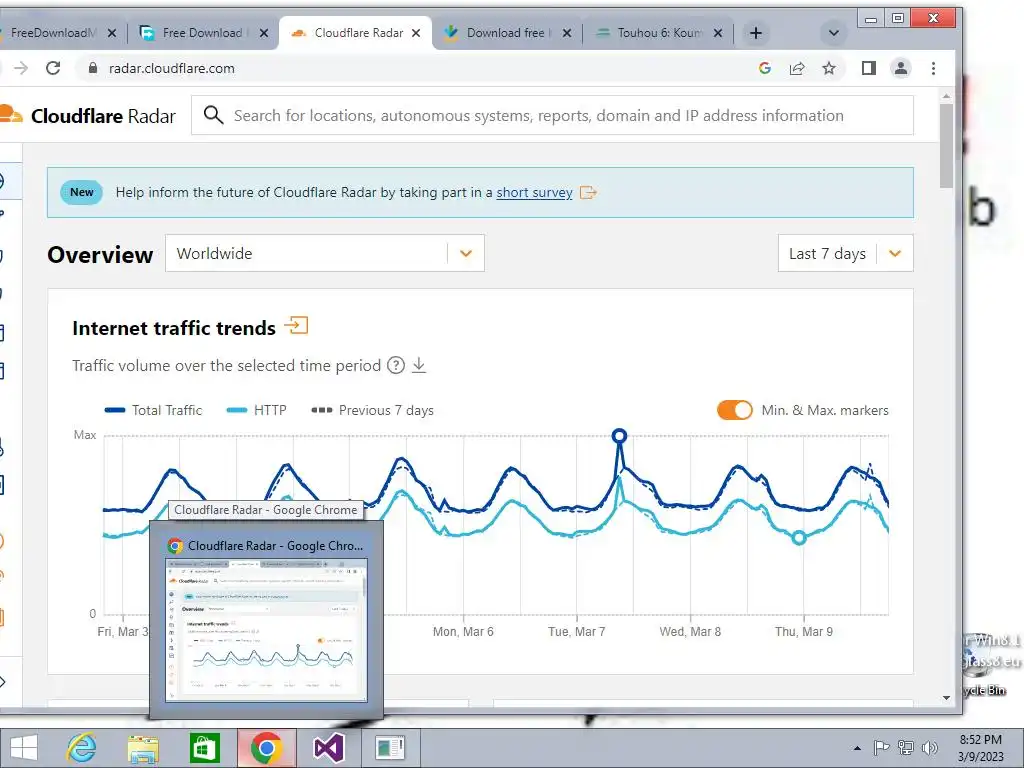The height and width of the screenshot is (768, 1024).
Task: Click the share page icon
Action: [x=797, y=68]
